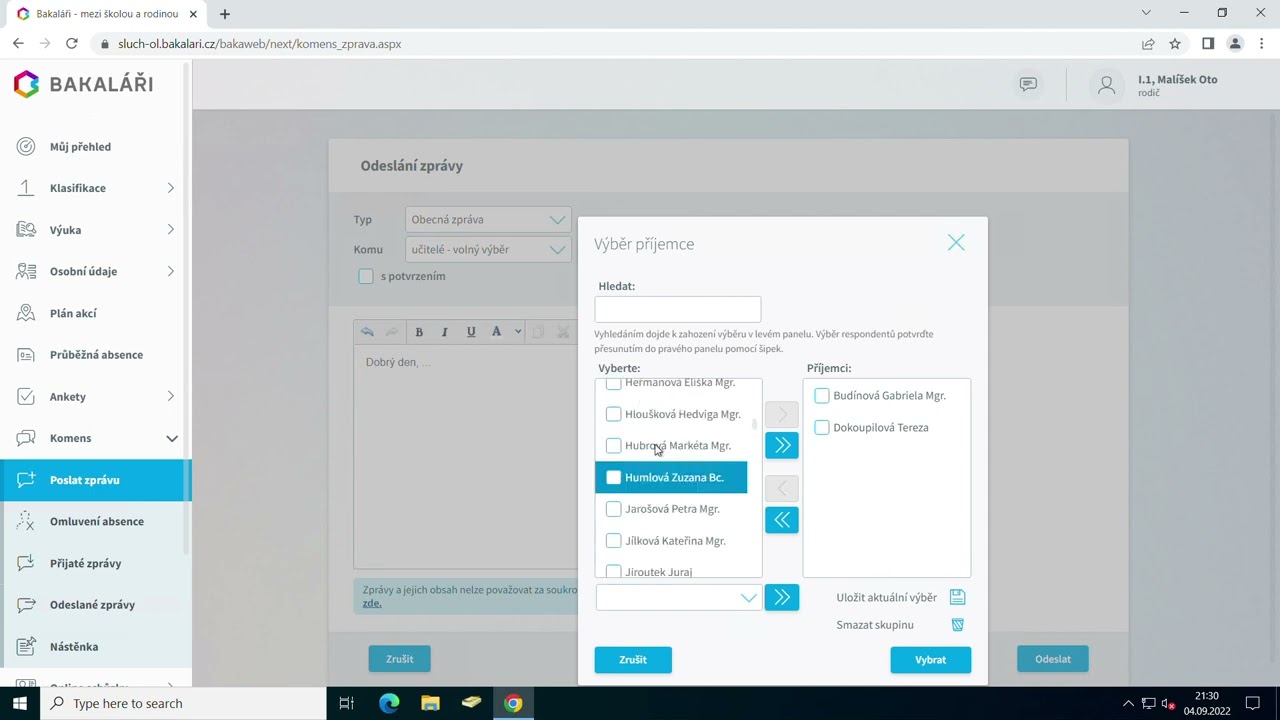Click the Bakaláři logo

click(83, 84)
